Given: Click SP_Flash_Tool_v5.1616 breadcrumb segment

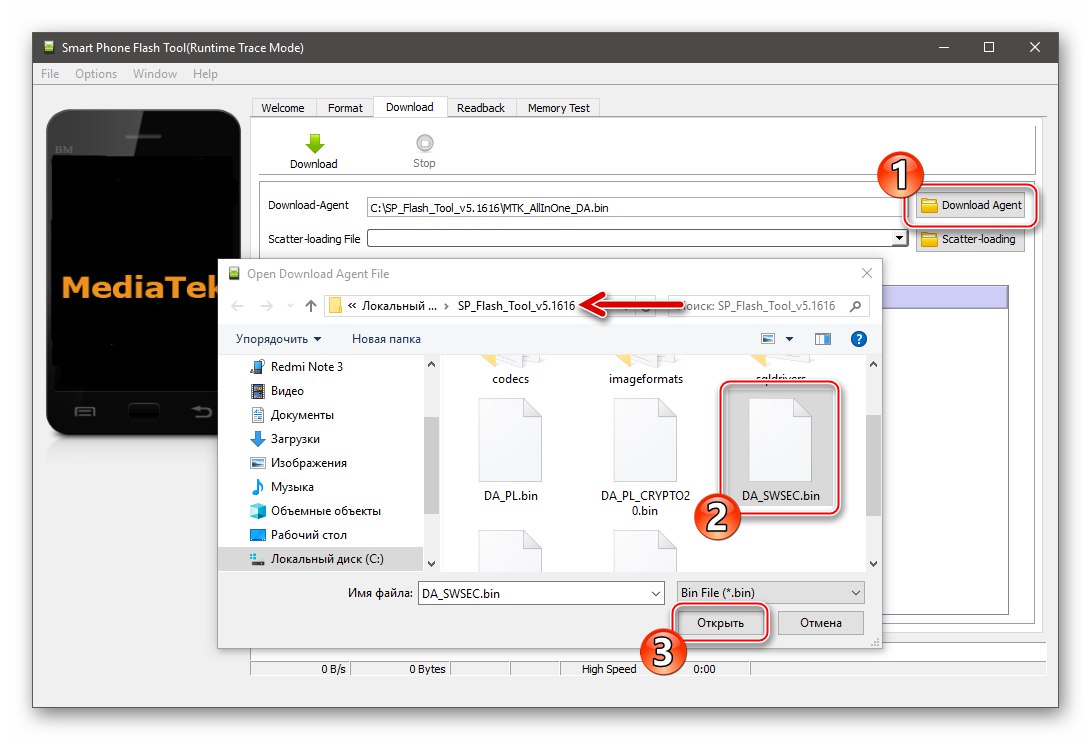Looking at the screenshot, I should [x=516, y=306].
